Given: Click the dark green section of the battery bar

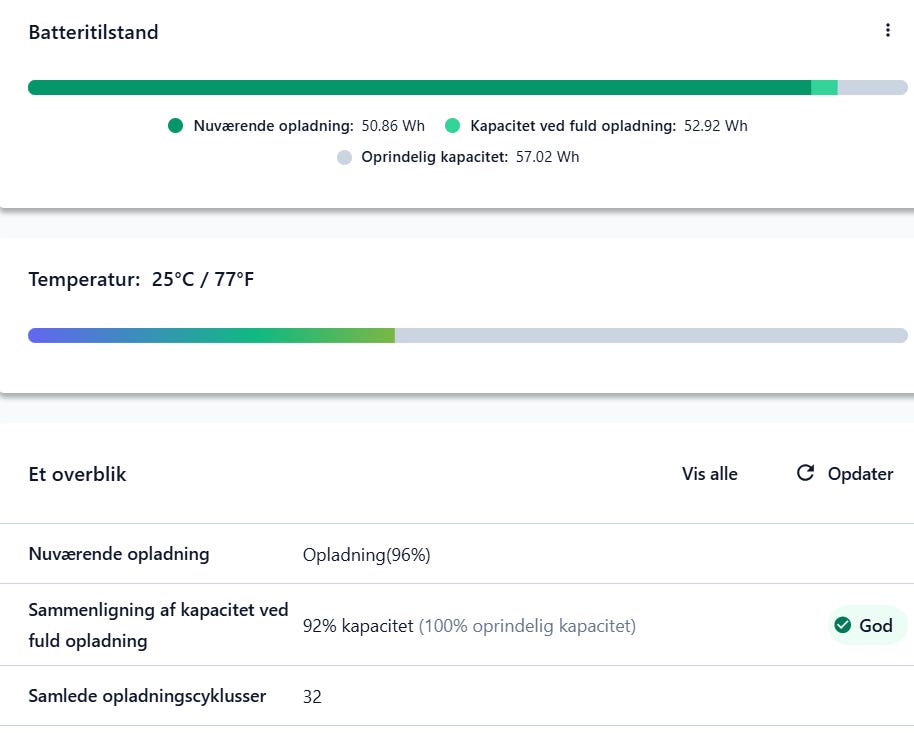Looking at the screenshot, I should 420,88.
